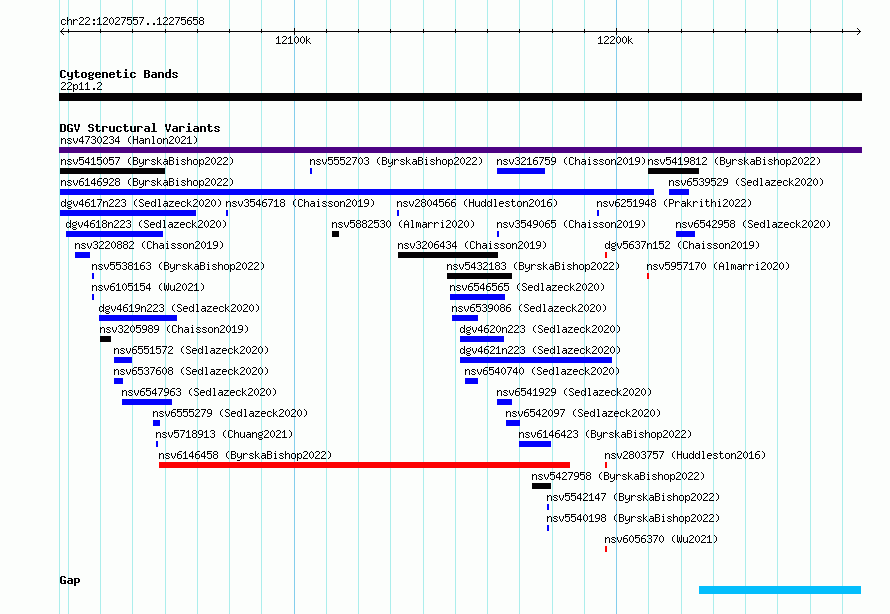Image resolution: width=890 pixels, height=614 pixels.
Task: Open nsv6542097 (Sedlazeck2020) variant
Action: (583, 413)
